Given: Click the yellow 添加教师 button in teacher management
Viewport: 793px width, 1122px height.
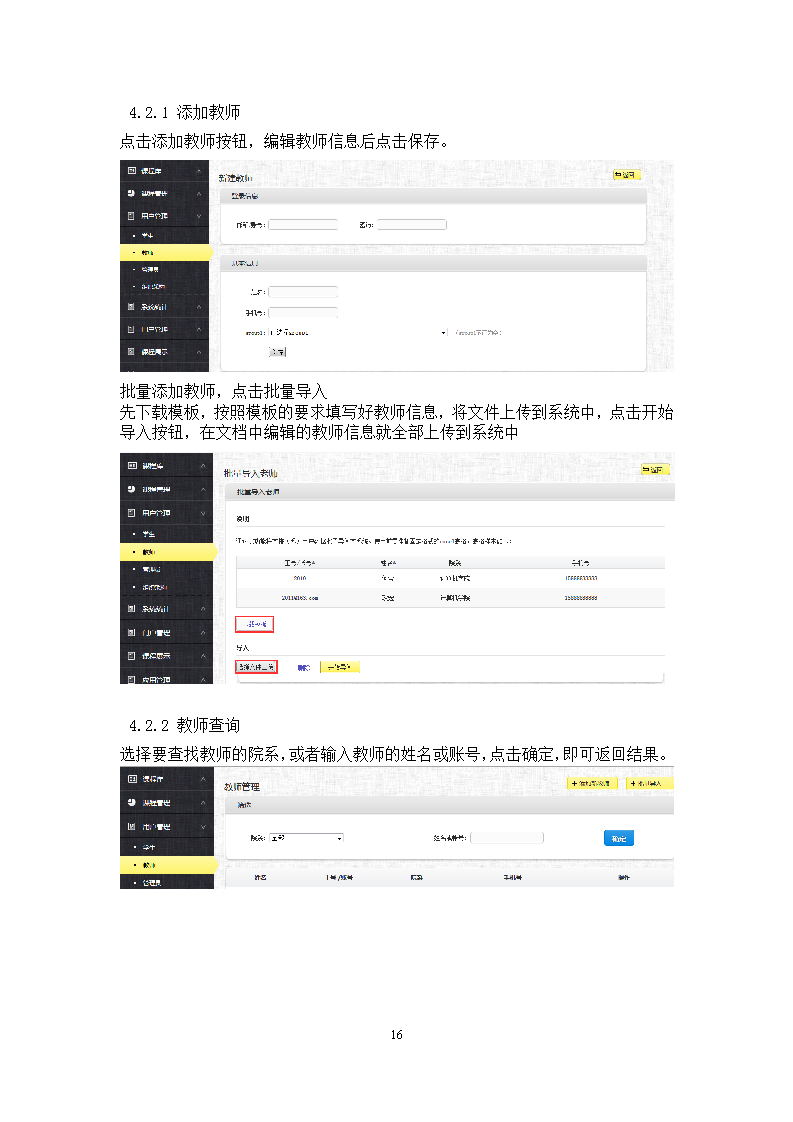Looking at the screenshot, I should coord(592,784).
